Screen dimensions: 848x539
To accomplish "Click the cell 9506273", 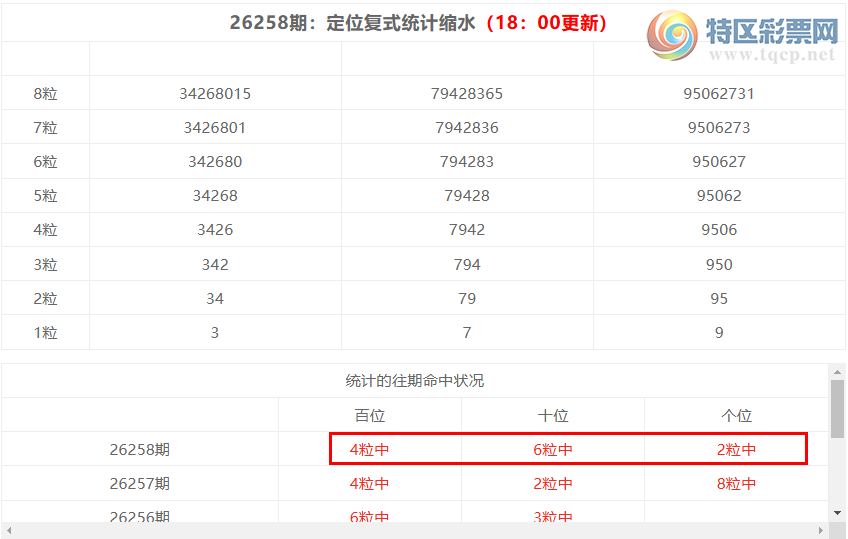I will coord(719,128).
